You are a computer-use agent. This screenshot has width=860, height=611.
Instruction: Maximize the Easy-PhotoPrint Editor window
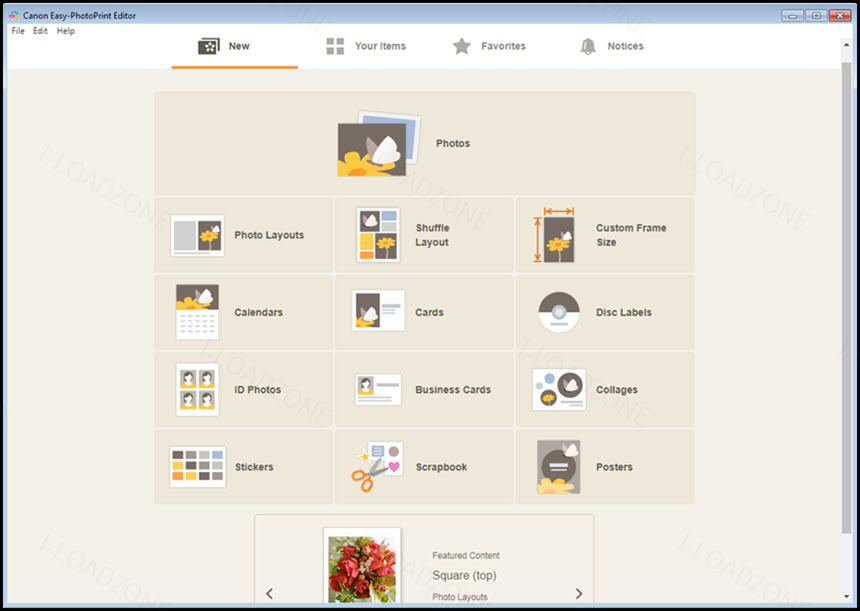[x=816, y=15]
